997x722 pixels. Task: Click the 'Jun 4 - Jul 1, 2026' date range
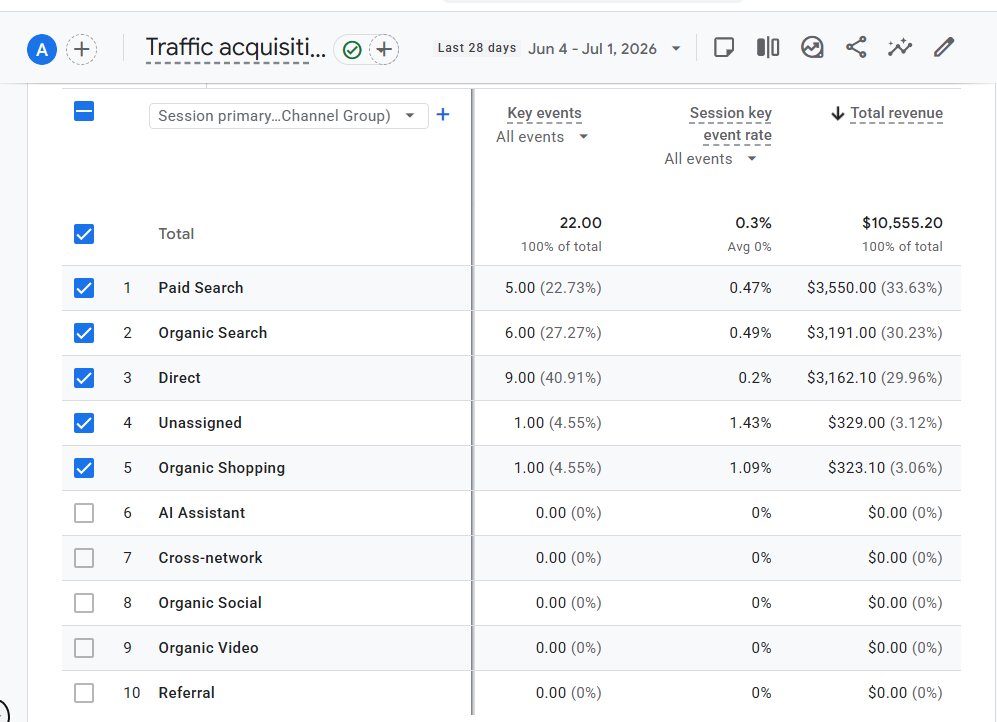tap(592, 49)
